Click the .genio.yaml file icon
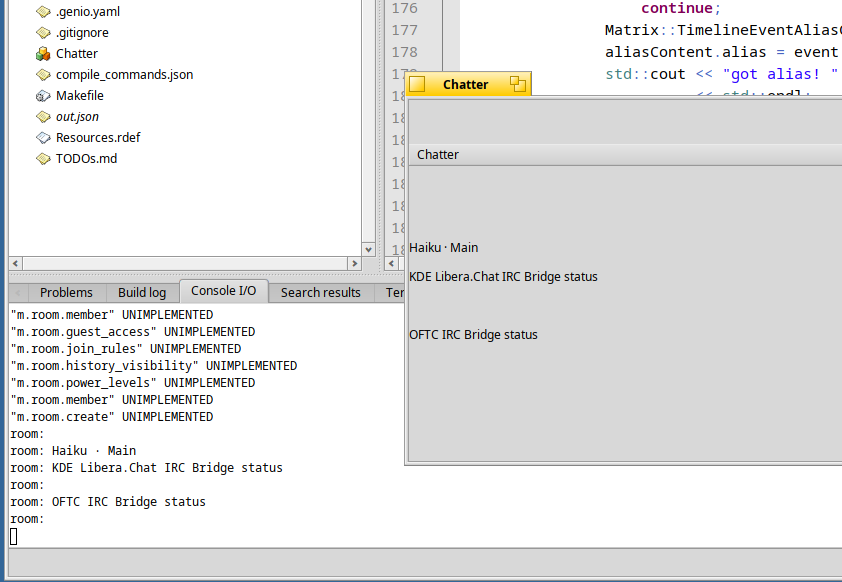This screenshot has width=842, height=582. tap(43, 11)
